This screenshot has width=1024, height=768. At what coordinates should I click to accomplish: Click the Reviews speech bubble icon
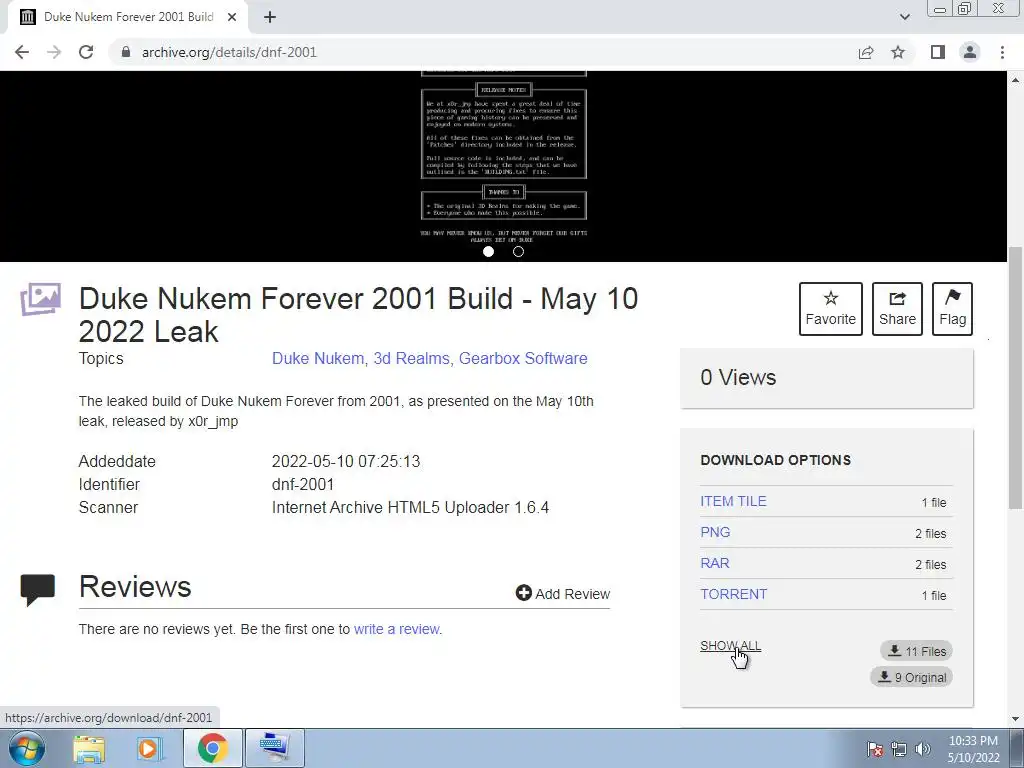click(x=38, y=589)
